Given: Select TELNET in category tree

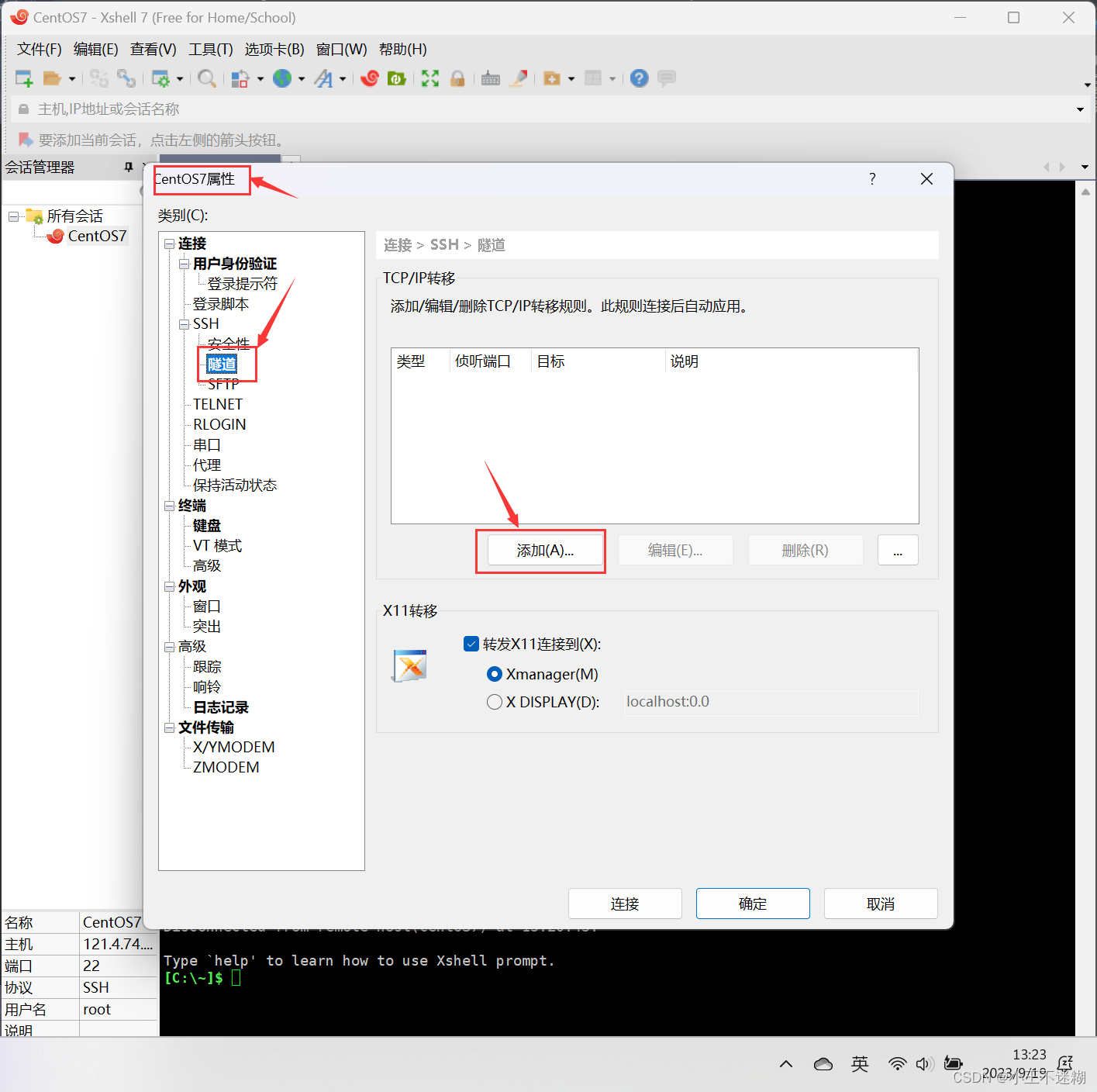Looking at the screenshot, I should pos(218,405).
